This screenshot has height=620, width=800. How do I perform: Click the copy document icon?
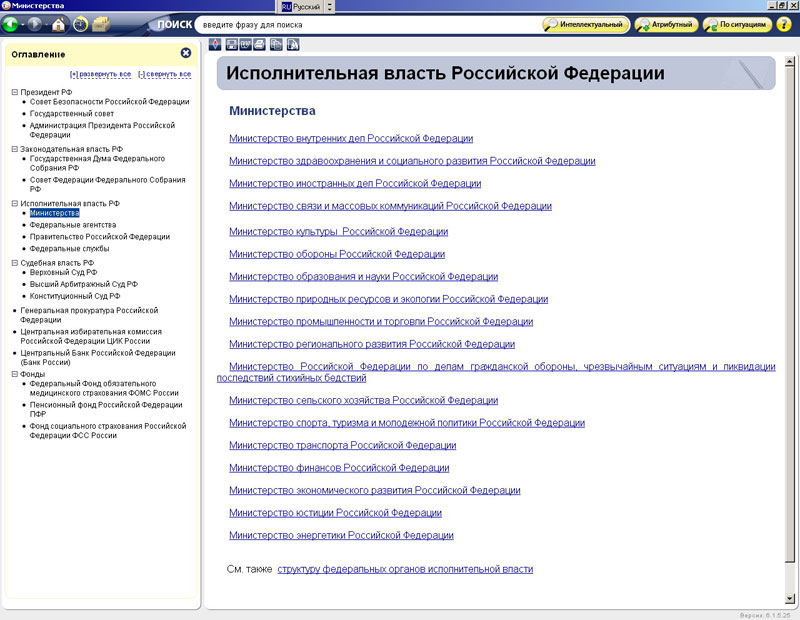[x=276, y=44]
